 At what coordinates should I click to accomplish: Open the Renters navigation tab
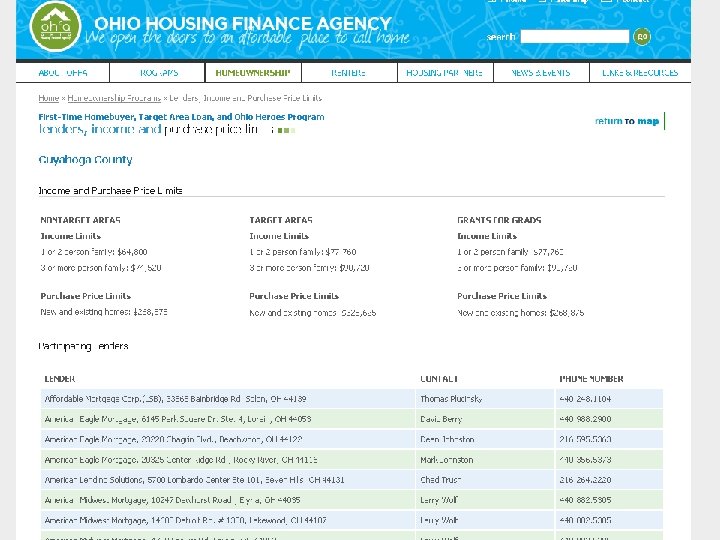tap(349, 73)
